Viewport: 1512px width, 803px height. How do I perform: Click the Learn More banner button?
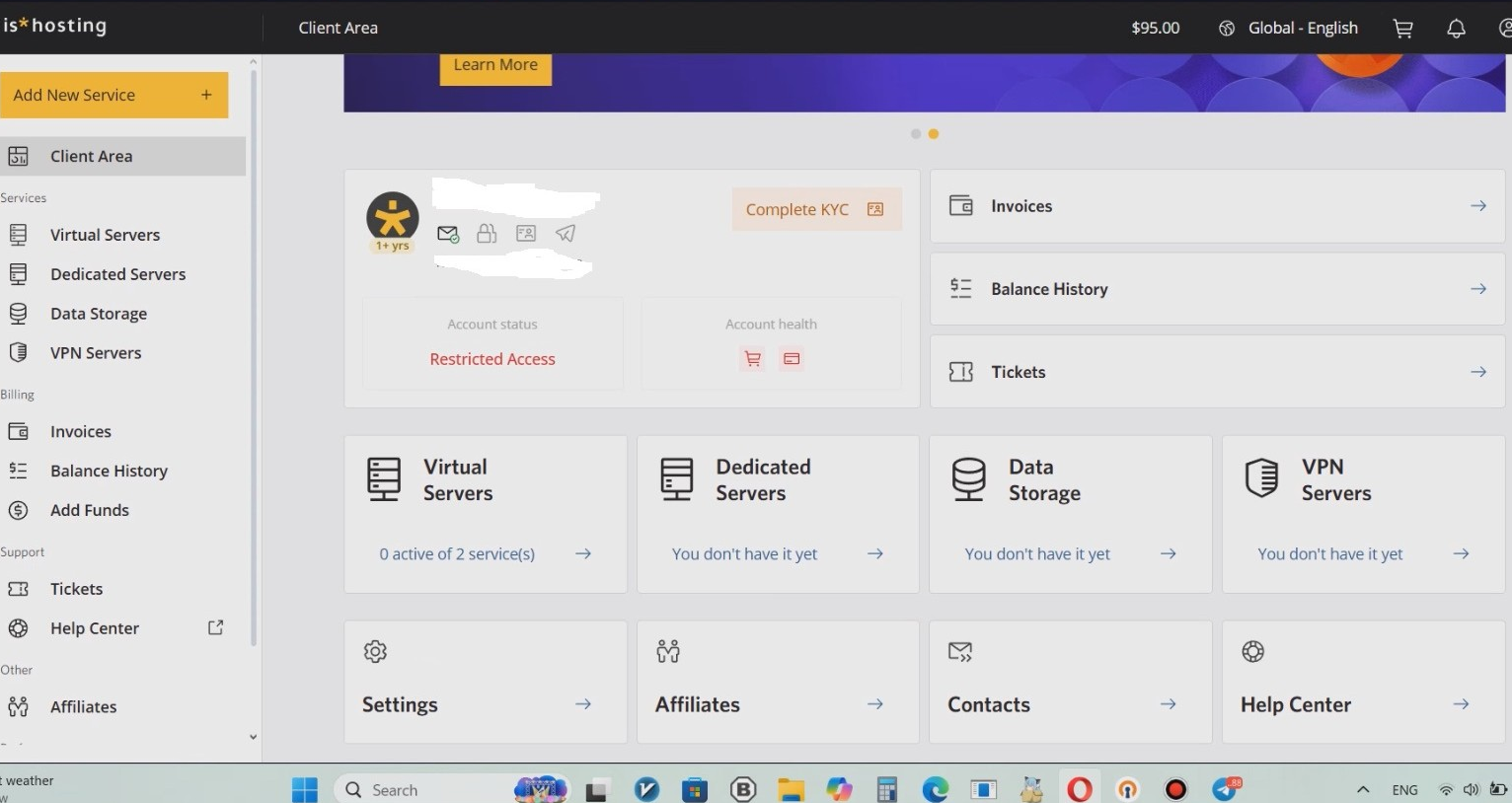(495, 65)
